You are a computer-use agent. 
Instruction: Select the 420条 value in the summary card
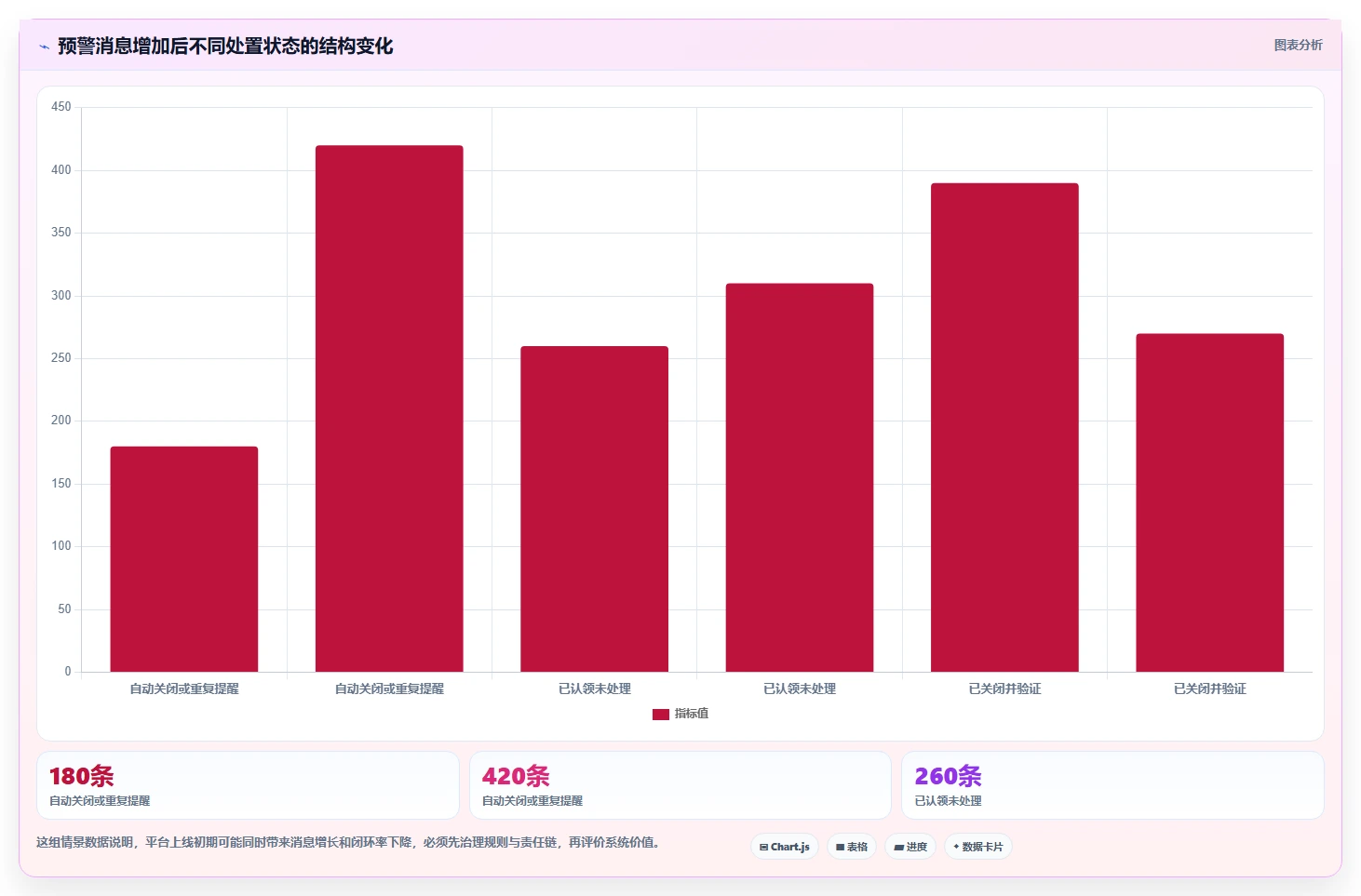coord(516,776)
